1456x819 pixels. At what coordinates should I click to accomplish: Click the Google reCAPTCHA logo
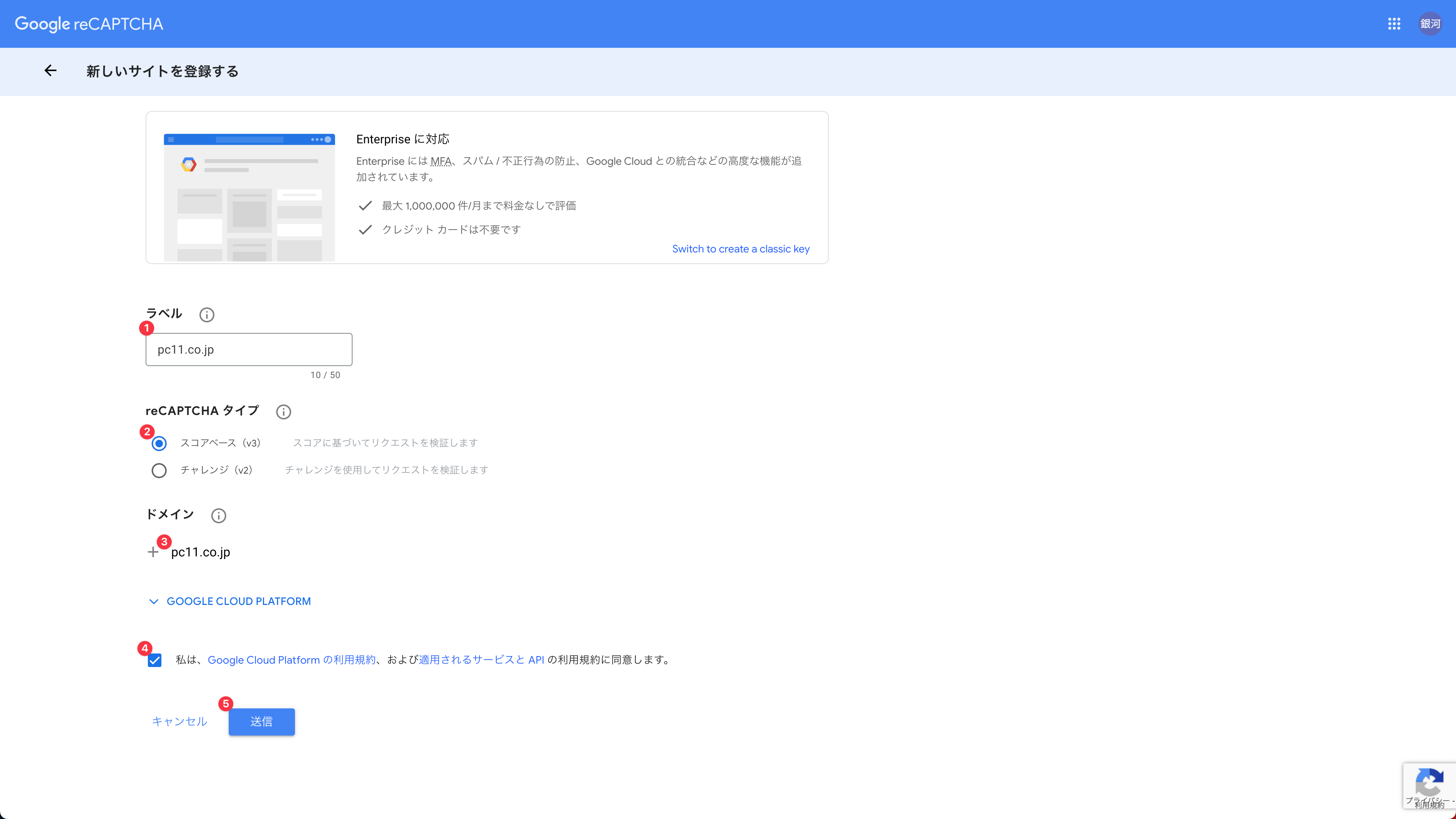click(x=89, y=24)
